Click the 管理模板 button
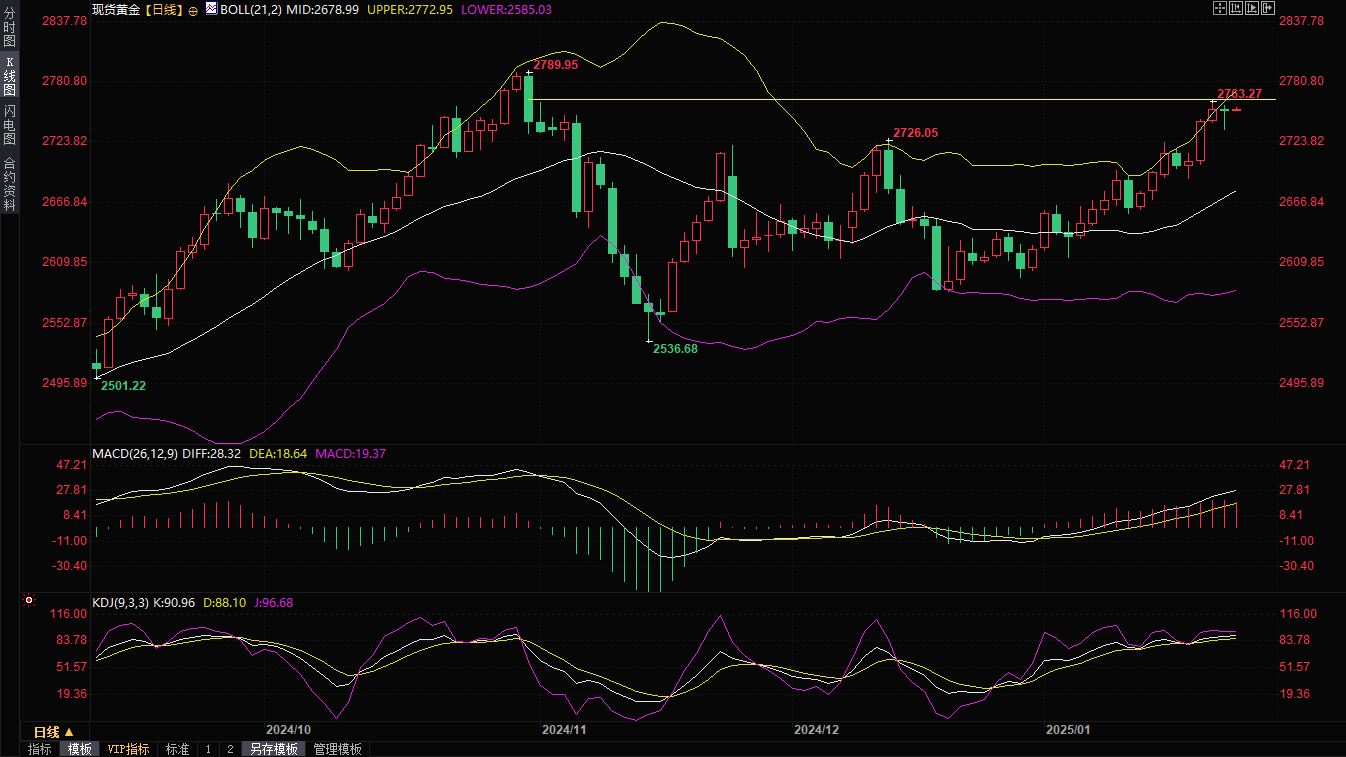Image resolution: width=1346 pixels, height=757 pixels. (337, 749)
